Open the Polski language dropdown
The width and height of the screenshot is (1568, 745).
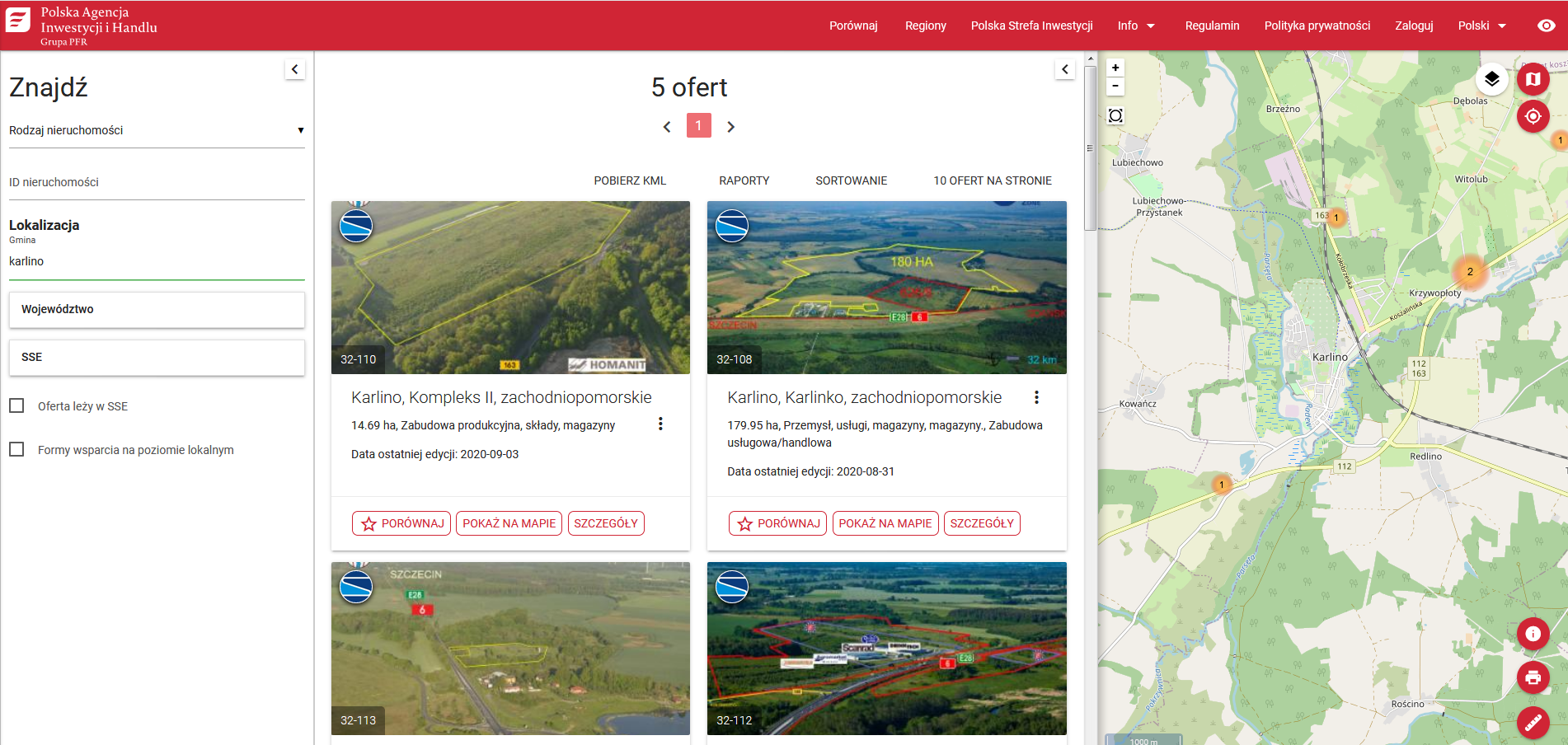pyautogui.click(x=1481, y=26)
